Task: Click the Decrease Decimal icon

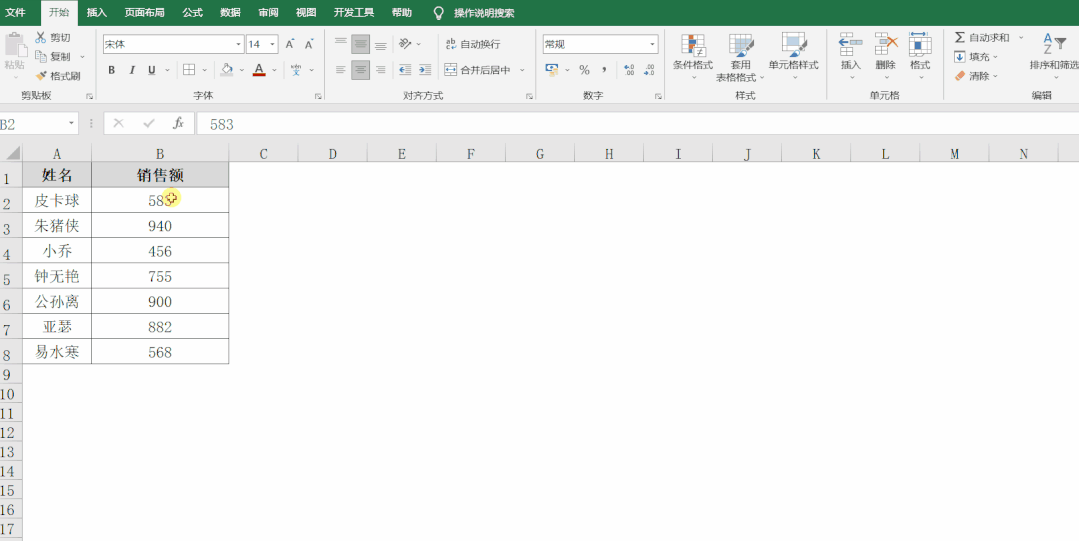Action: (x=649, y=70)
